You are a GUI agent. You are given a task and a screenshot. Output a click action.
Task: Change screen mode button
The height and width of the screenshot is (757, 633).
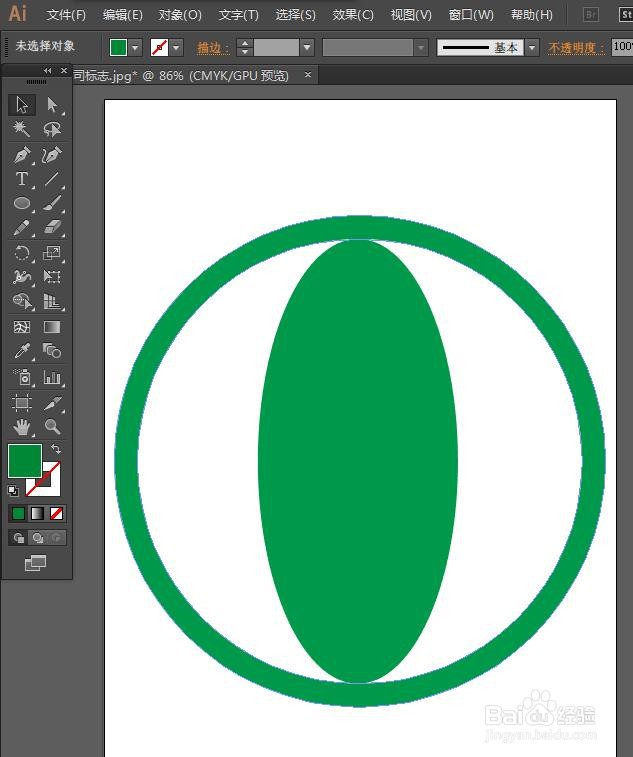[35, 563]
